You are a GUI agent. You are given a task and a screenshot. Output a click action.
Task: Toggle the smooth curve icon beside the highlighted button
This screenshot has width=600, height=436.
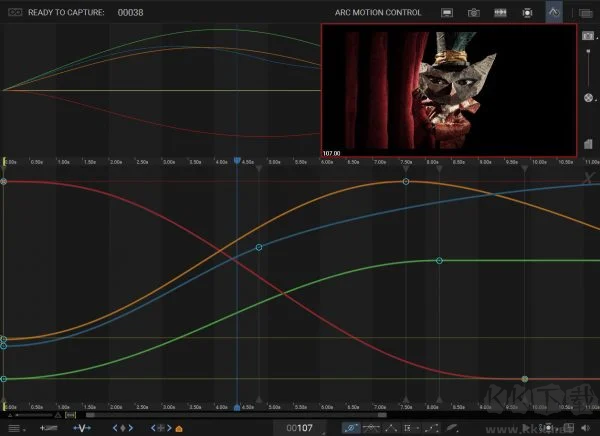[x=371, y=428]
